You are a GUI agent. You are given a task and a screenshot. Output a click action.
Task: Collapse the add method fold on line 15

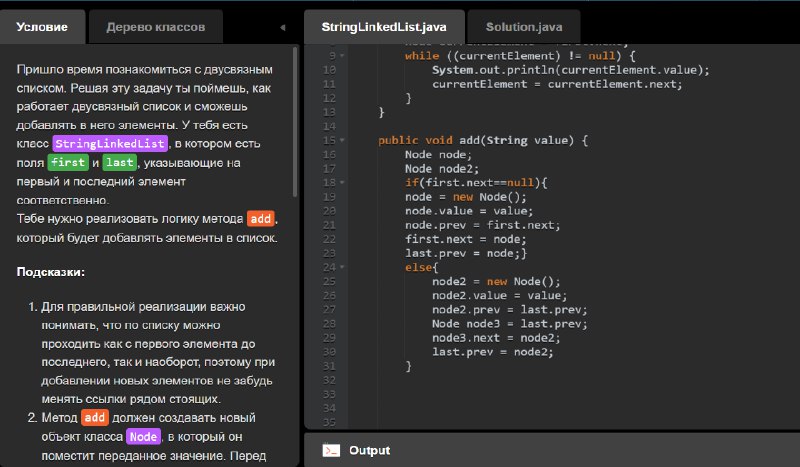(342, 140)
